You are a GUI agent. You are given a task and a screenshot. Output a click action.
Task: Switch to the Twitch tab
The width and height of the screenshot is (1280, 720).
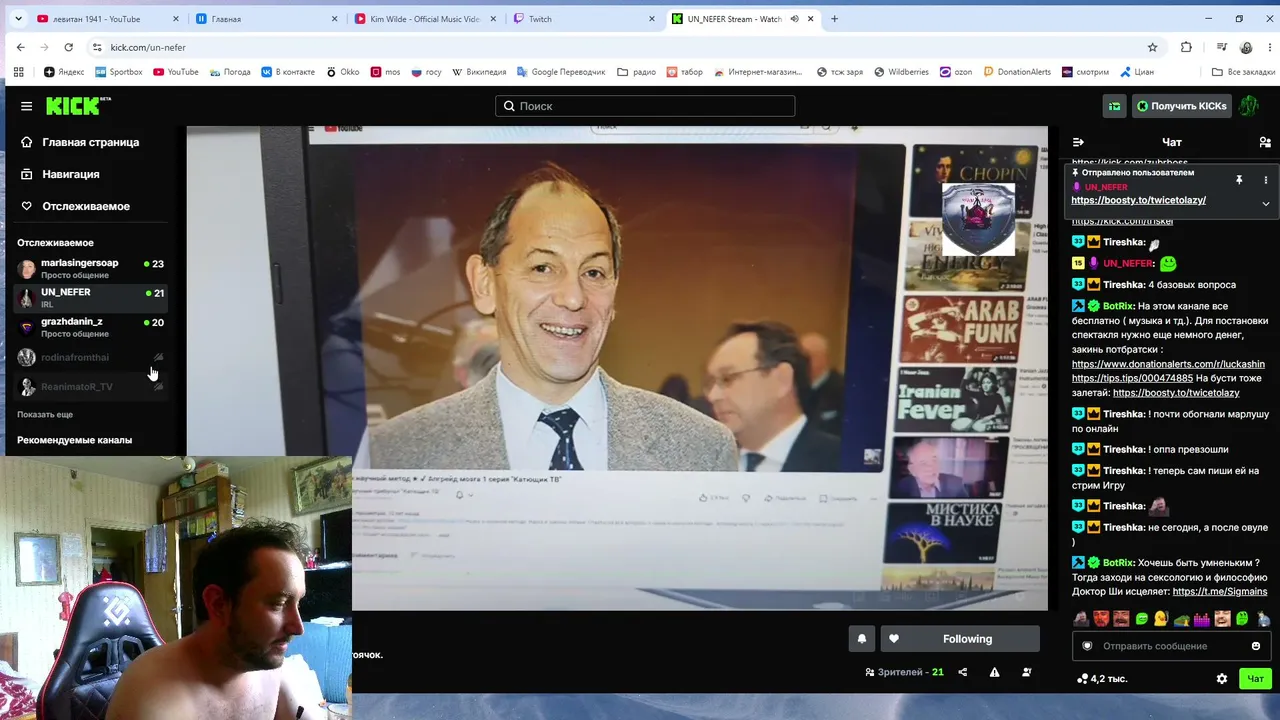pyautogui.click(x=584, y=19)
